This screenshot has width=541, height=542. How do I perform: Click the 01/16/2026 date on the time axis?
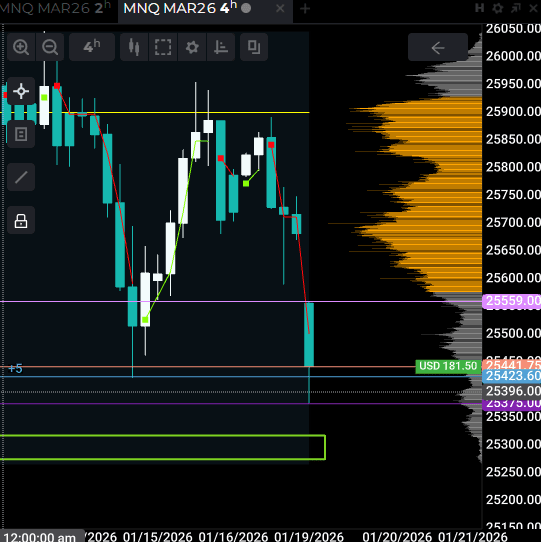coord(233,536)
